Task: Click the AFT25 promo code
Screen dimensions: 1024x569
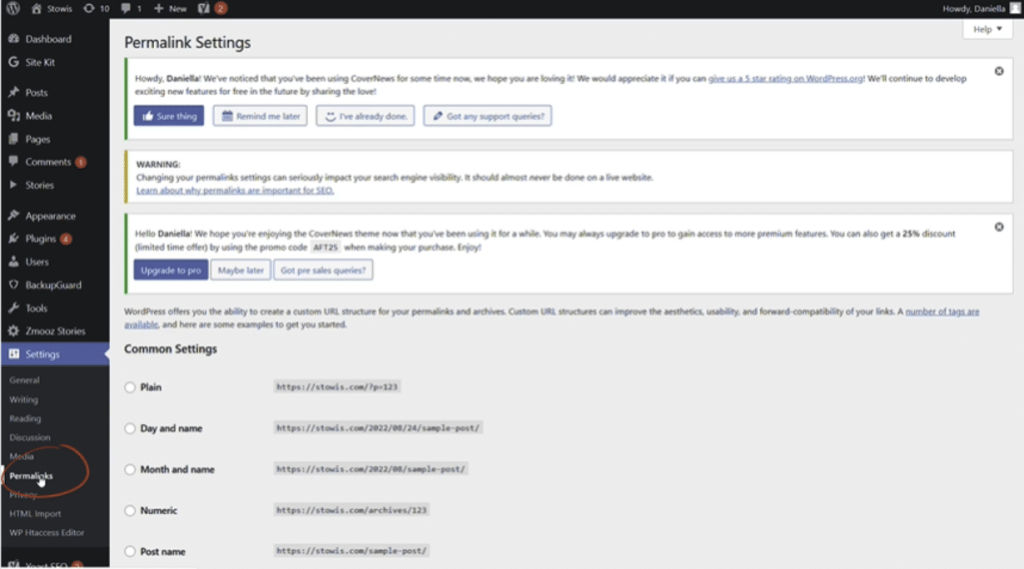Action: [325, 248]
